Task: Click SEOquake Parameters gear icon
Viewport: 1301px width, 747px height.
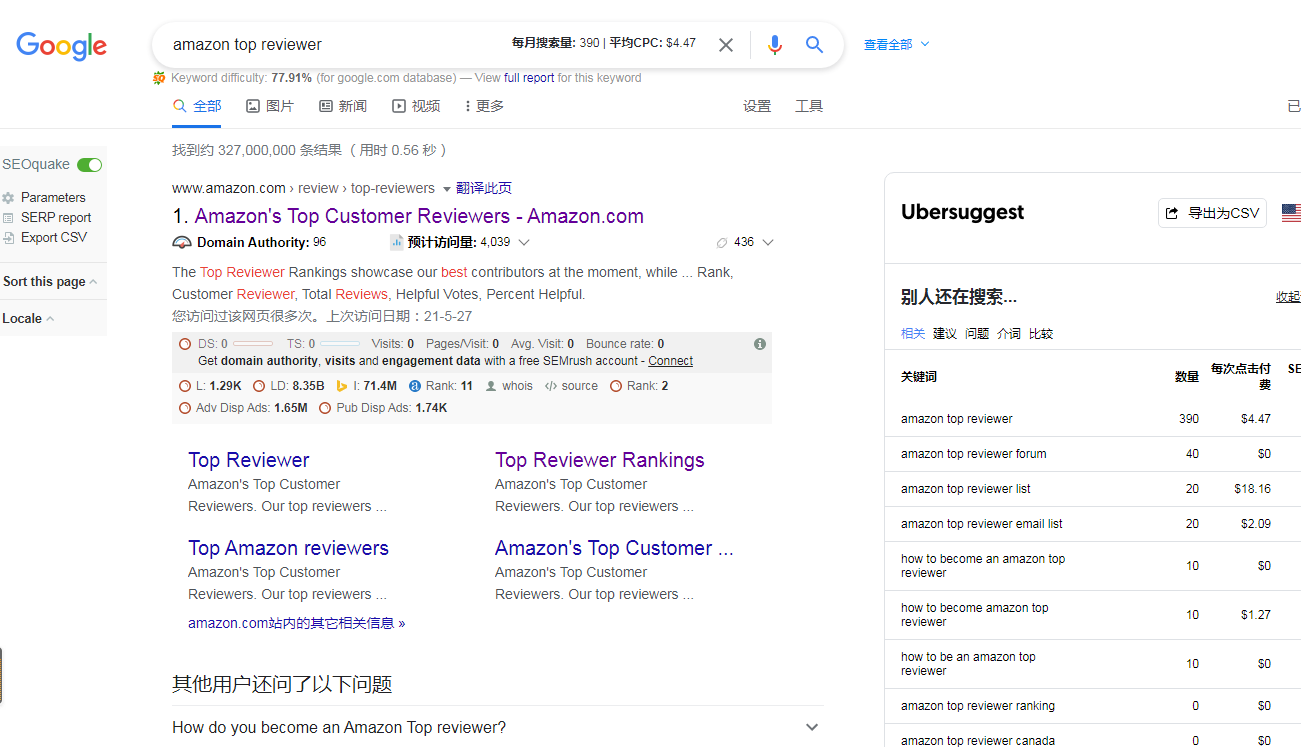Action: [x=8, y=198]
